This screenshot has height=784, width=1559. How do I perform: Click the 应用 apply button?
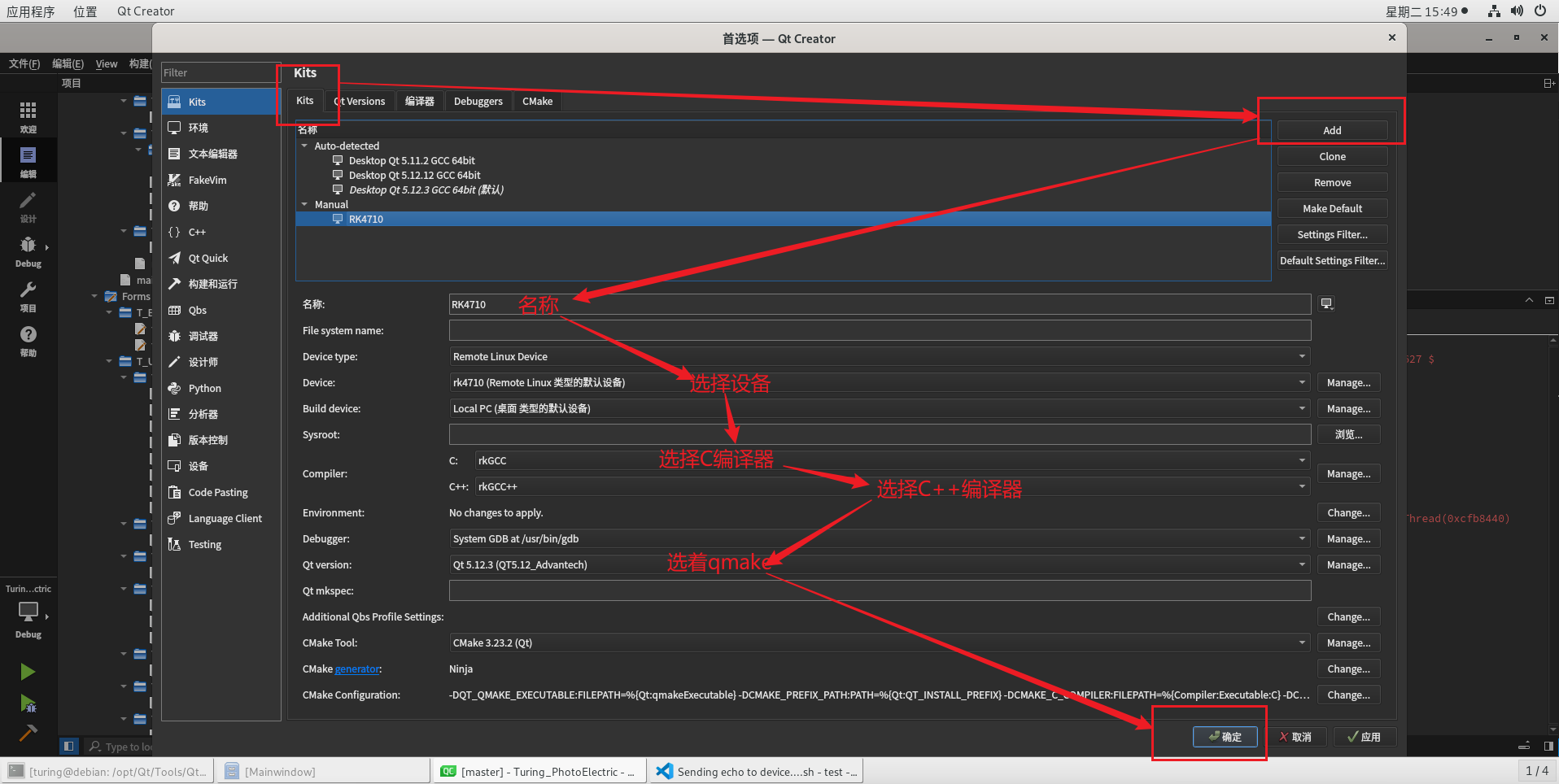[x=1365, y=737]
